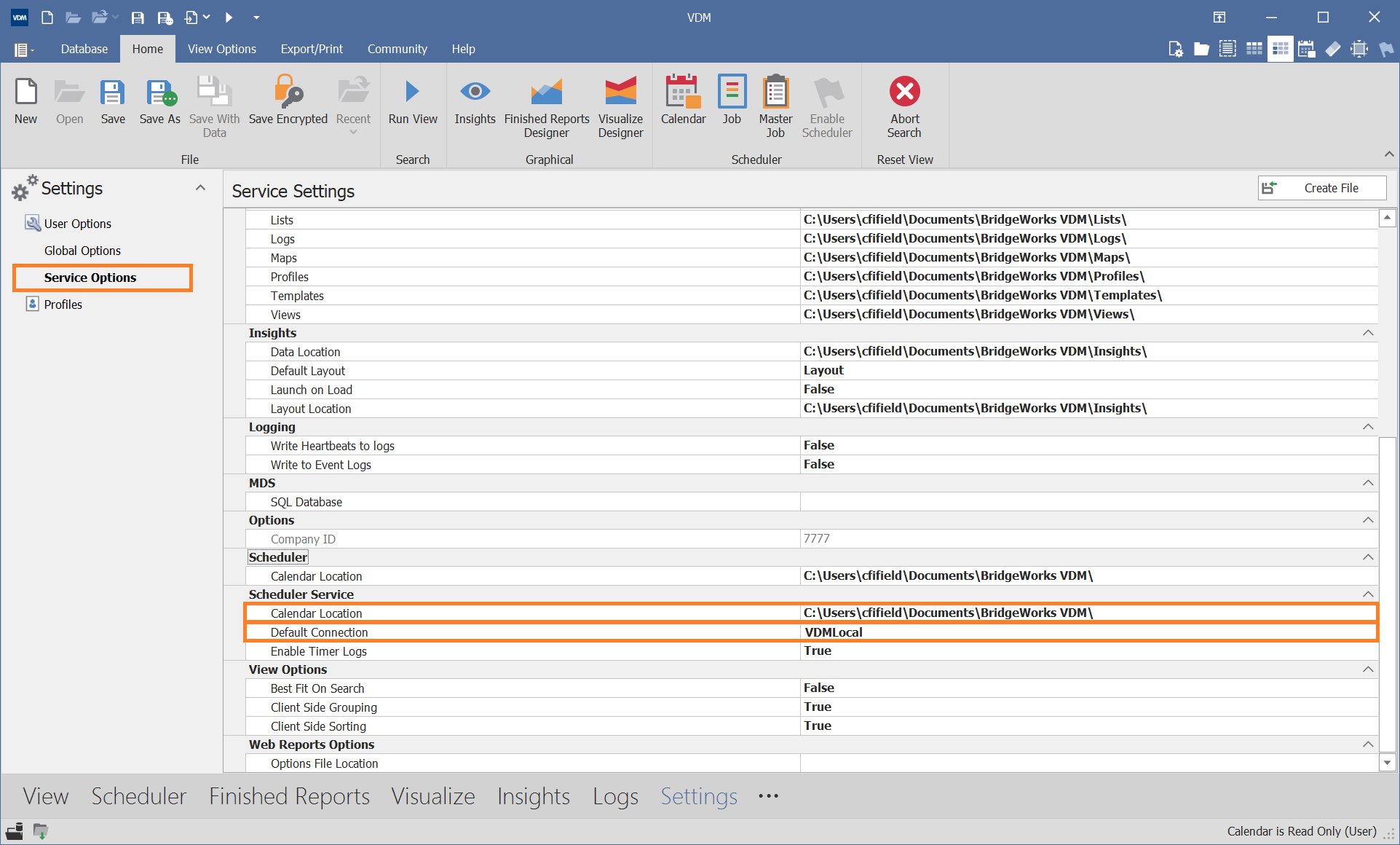Open the application menu list icon

(23, 50)
